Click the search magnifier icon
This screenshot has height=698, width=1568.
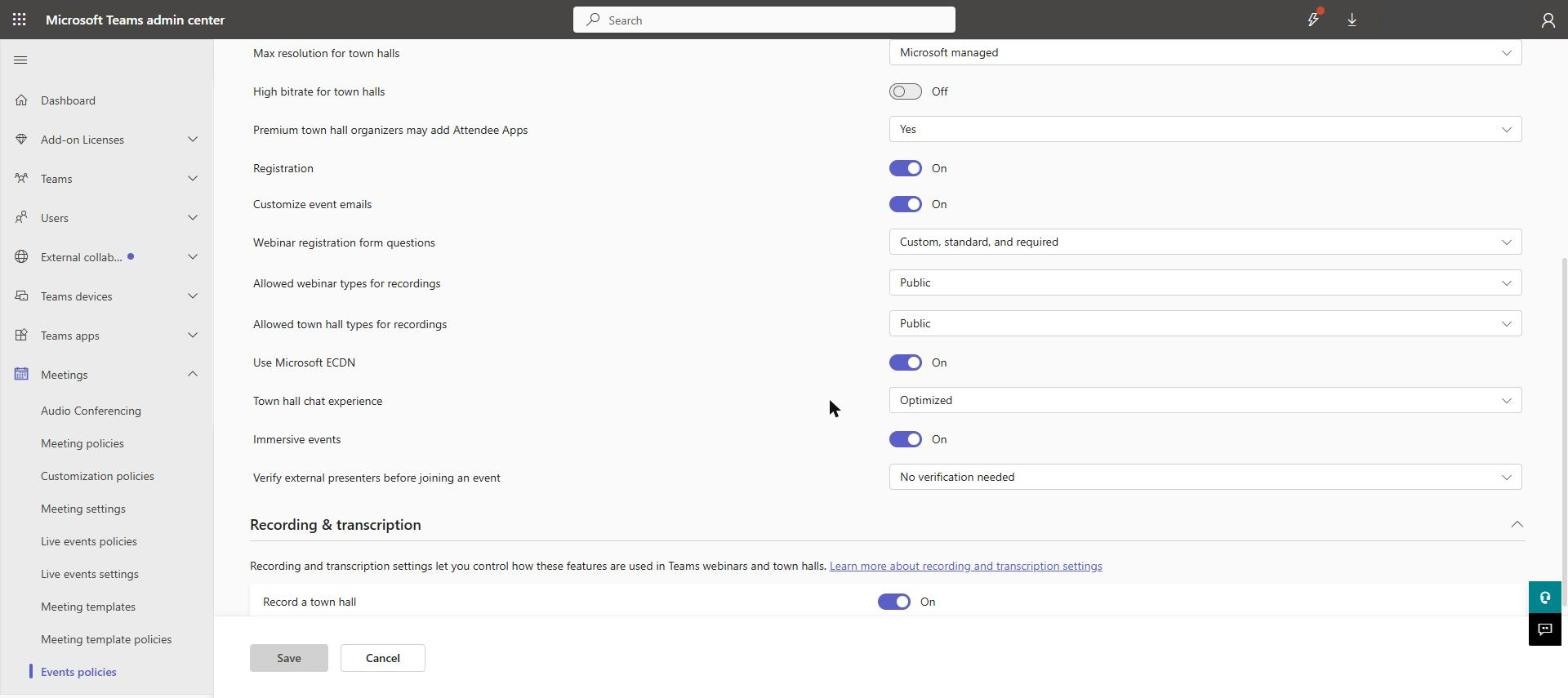[x=593, y=19]
